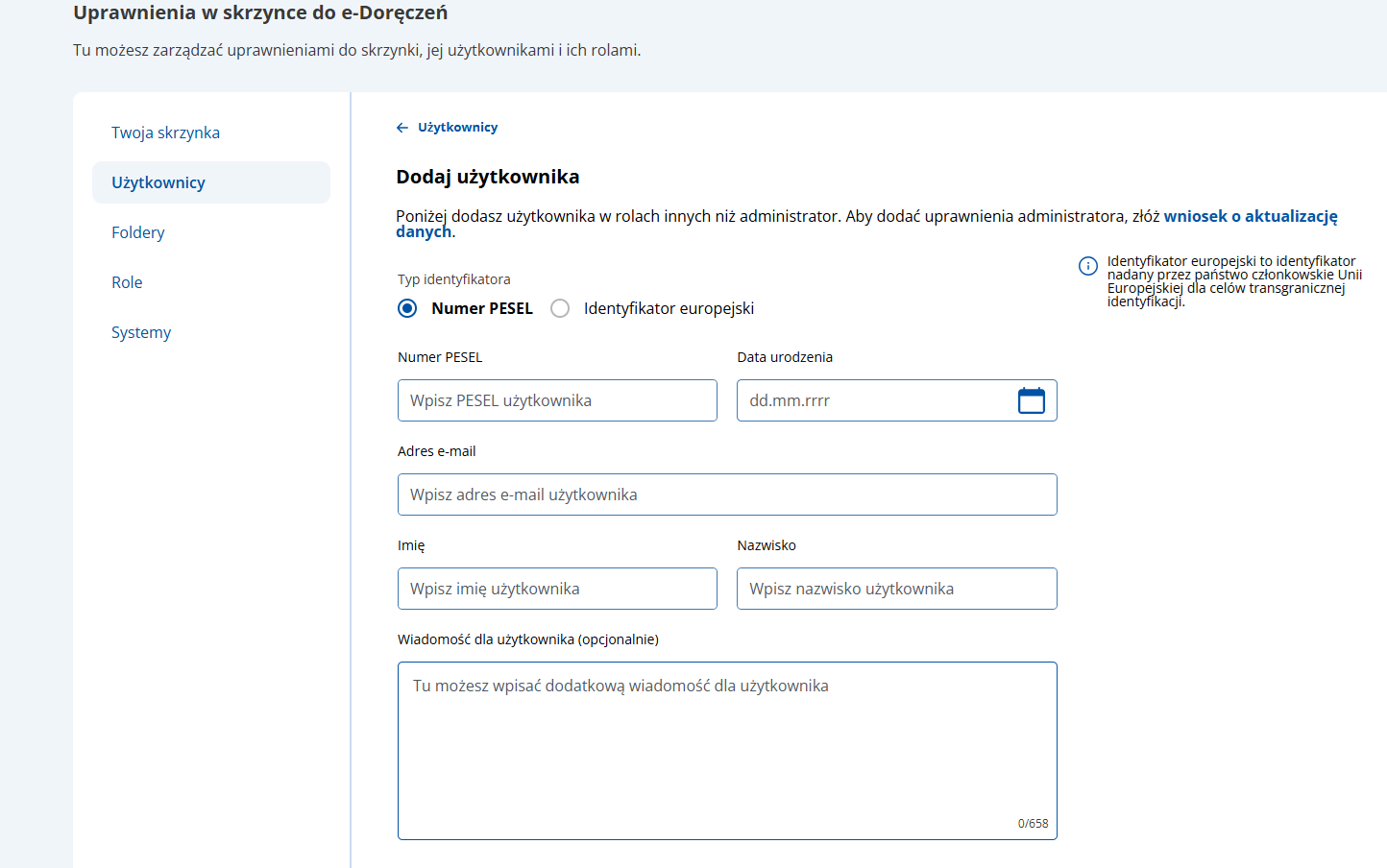Click the Użytkownicy breadcrumb back link
The height and width of the screenshot is (868, 1387).
[x=457, y=128]
